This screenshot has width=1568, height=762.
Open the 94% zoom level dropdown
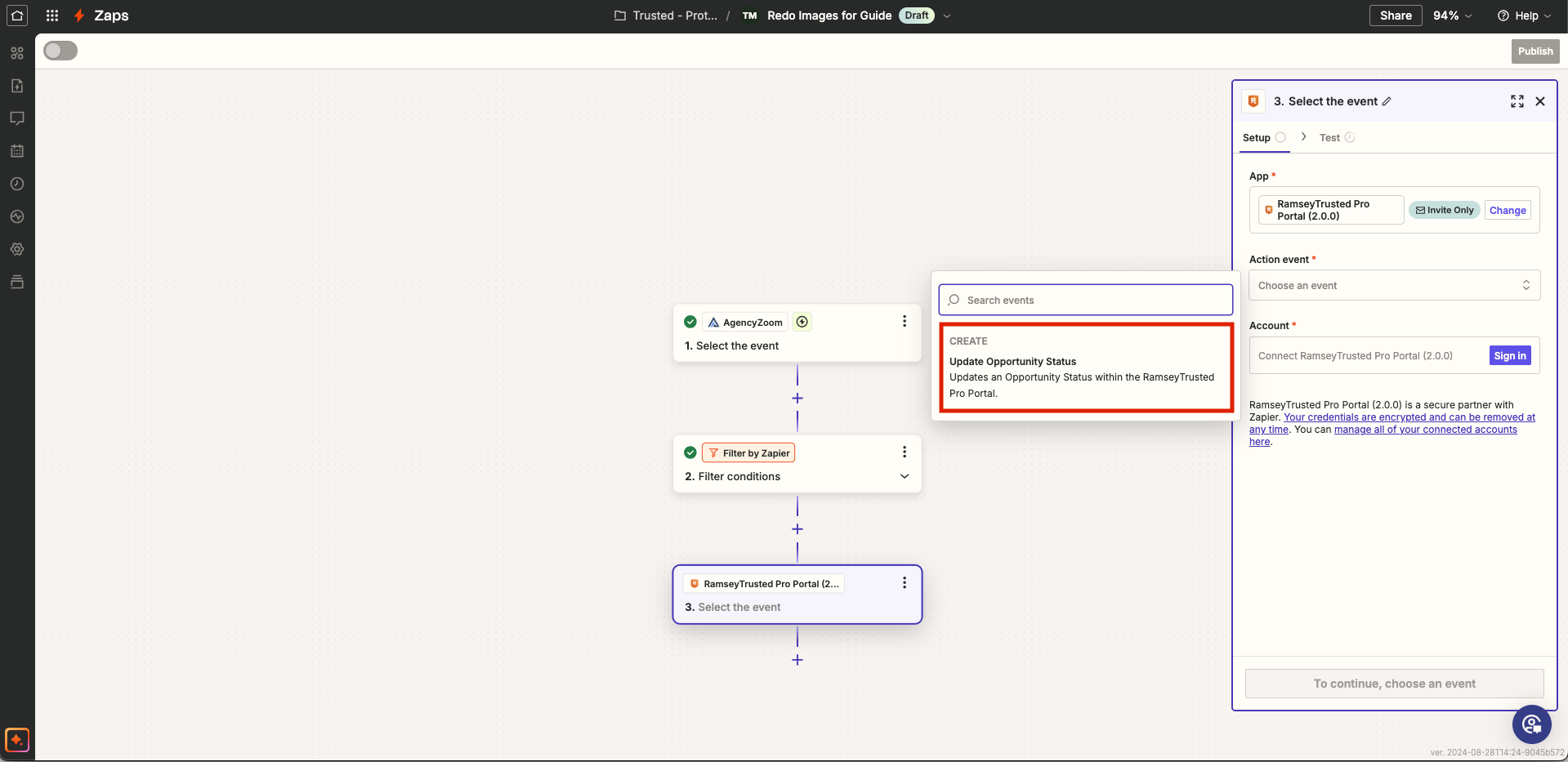tap(1452, 16)
